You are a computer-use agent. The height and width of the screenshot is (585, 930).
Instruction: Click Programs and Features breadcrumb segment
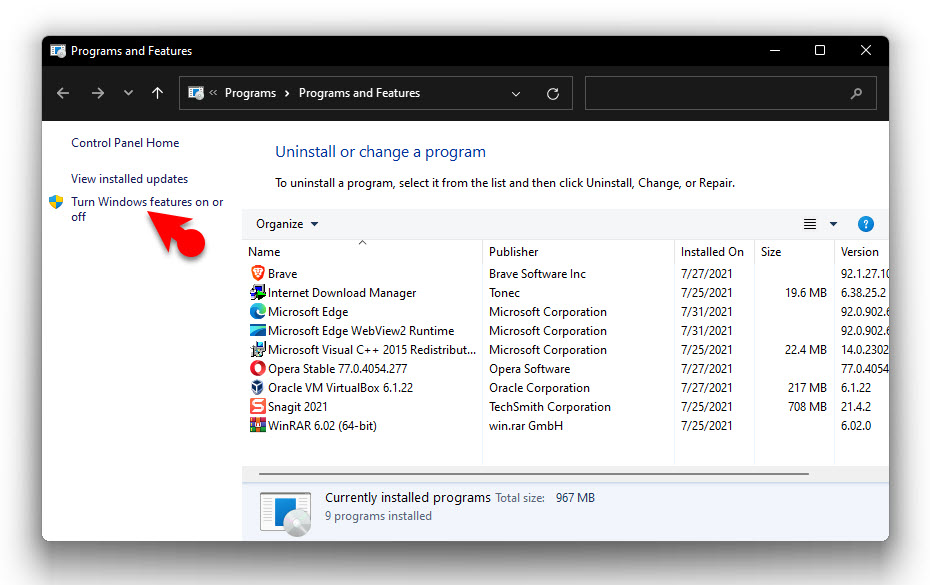point(359,93)
